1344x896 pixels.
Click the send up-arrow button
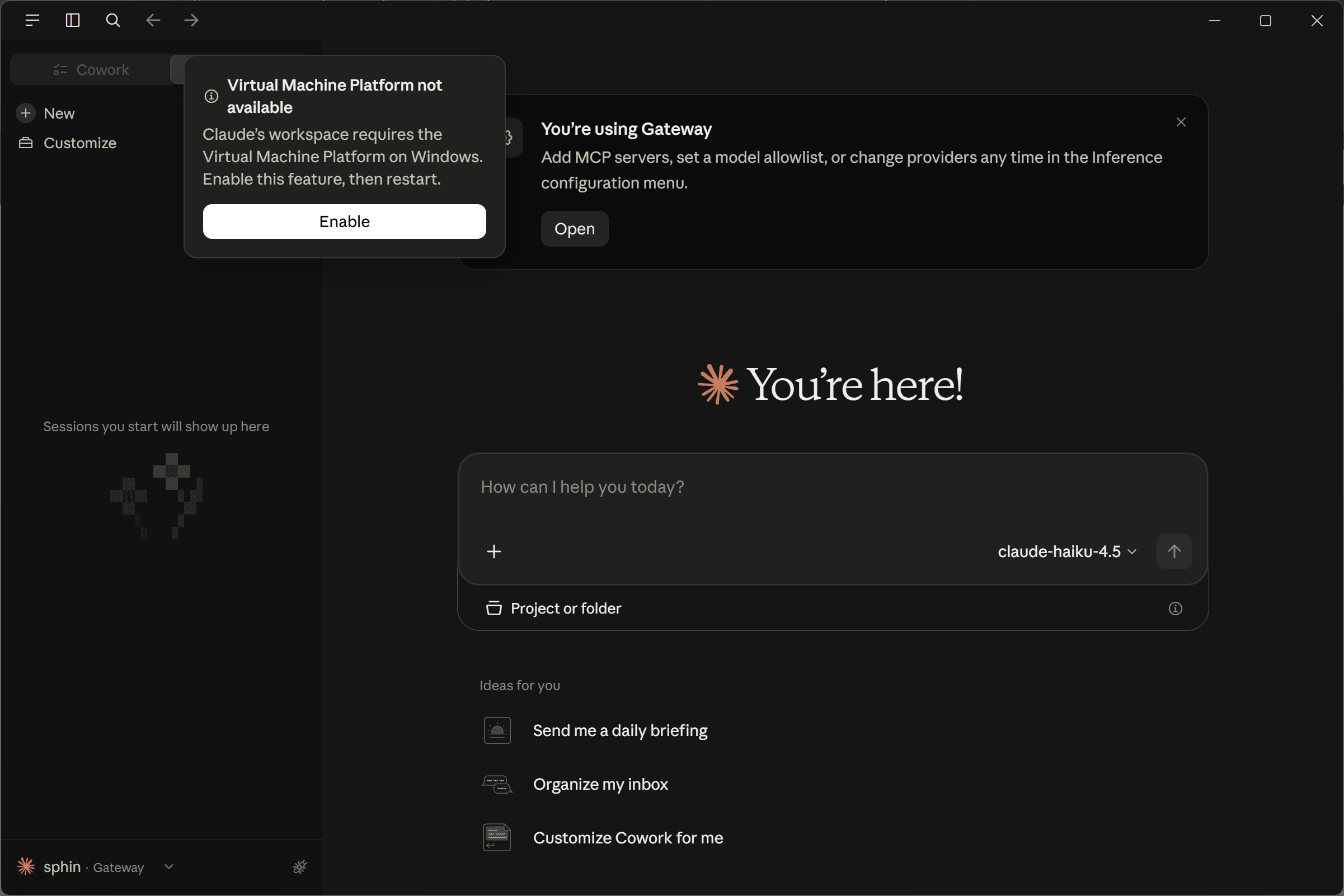(x=1174, y=551)
